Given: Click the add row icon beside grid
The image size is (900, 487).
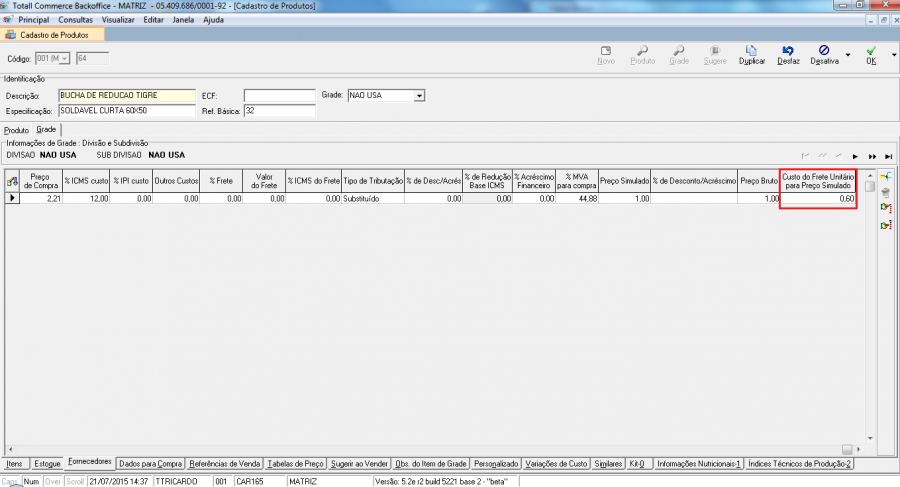Looking at the screenshot, I should coord(885,176).
